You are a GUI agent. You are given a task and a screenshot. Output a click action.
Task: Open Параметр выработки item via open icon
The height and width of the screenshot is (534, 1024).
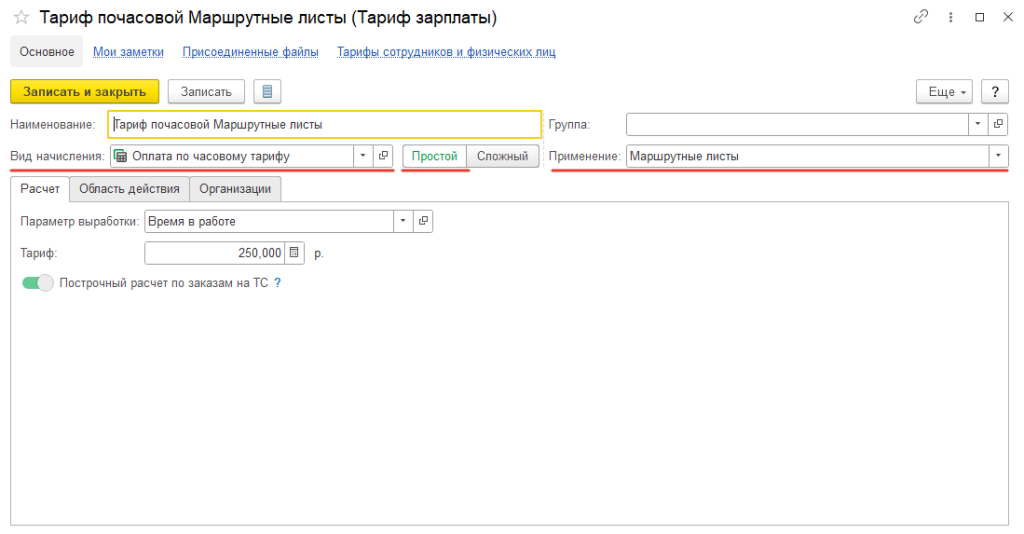tap(423, 221)
